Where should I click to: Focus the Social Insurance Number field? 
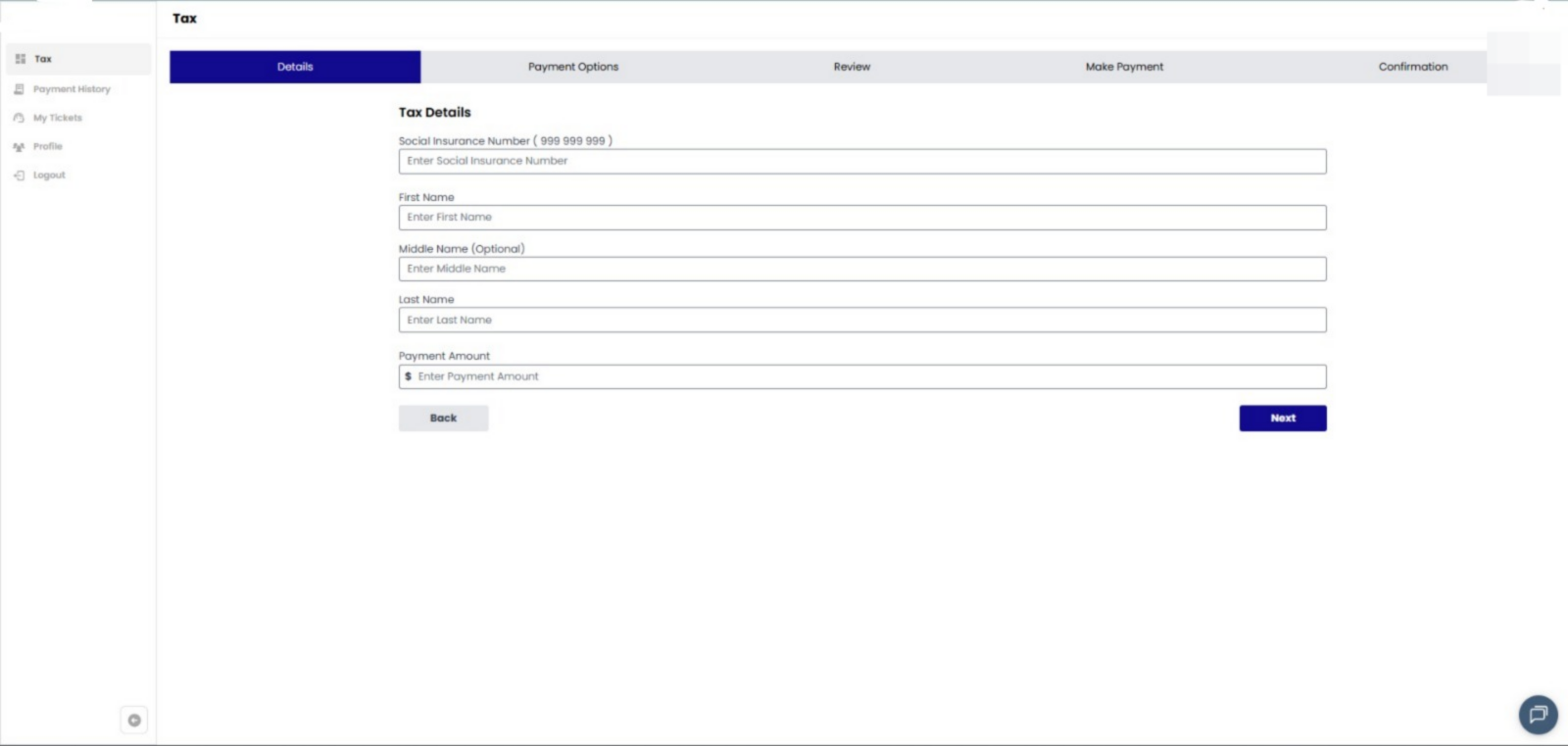(x=862, y=162)
